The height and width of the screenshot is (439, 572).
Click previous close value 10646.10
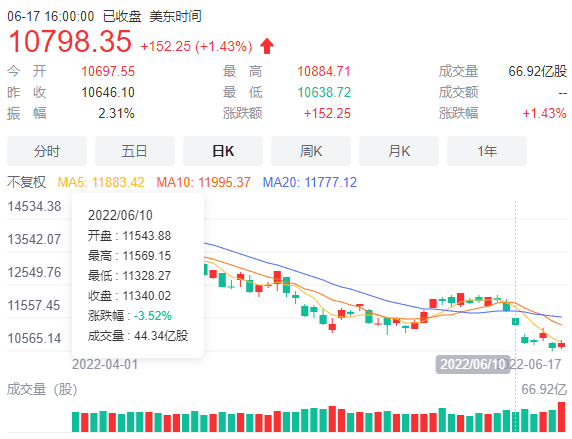[108, 92]
